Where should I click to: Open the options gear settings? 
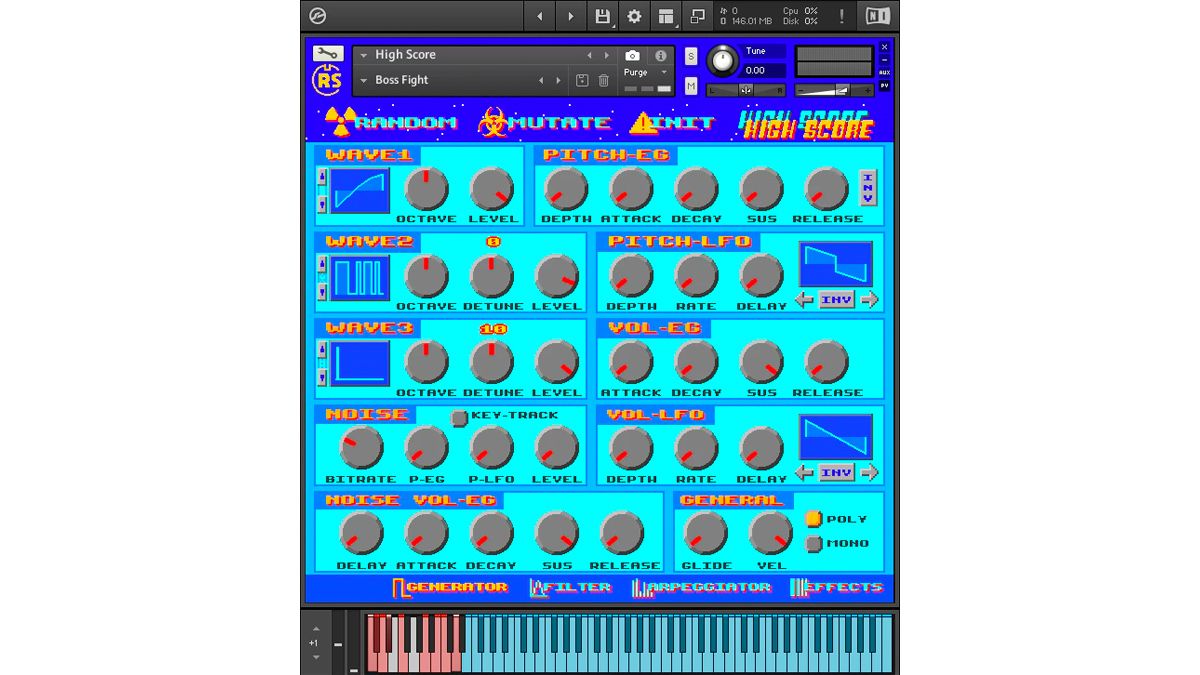(x=634, y=16)
